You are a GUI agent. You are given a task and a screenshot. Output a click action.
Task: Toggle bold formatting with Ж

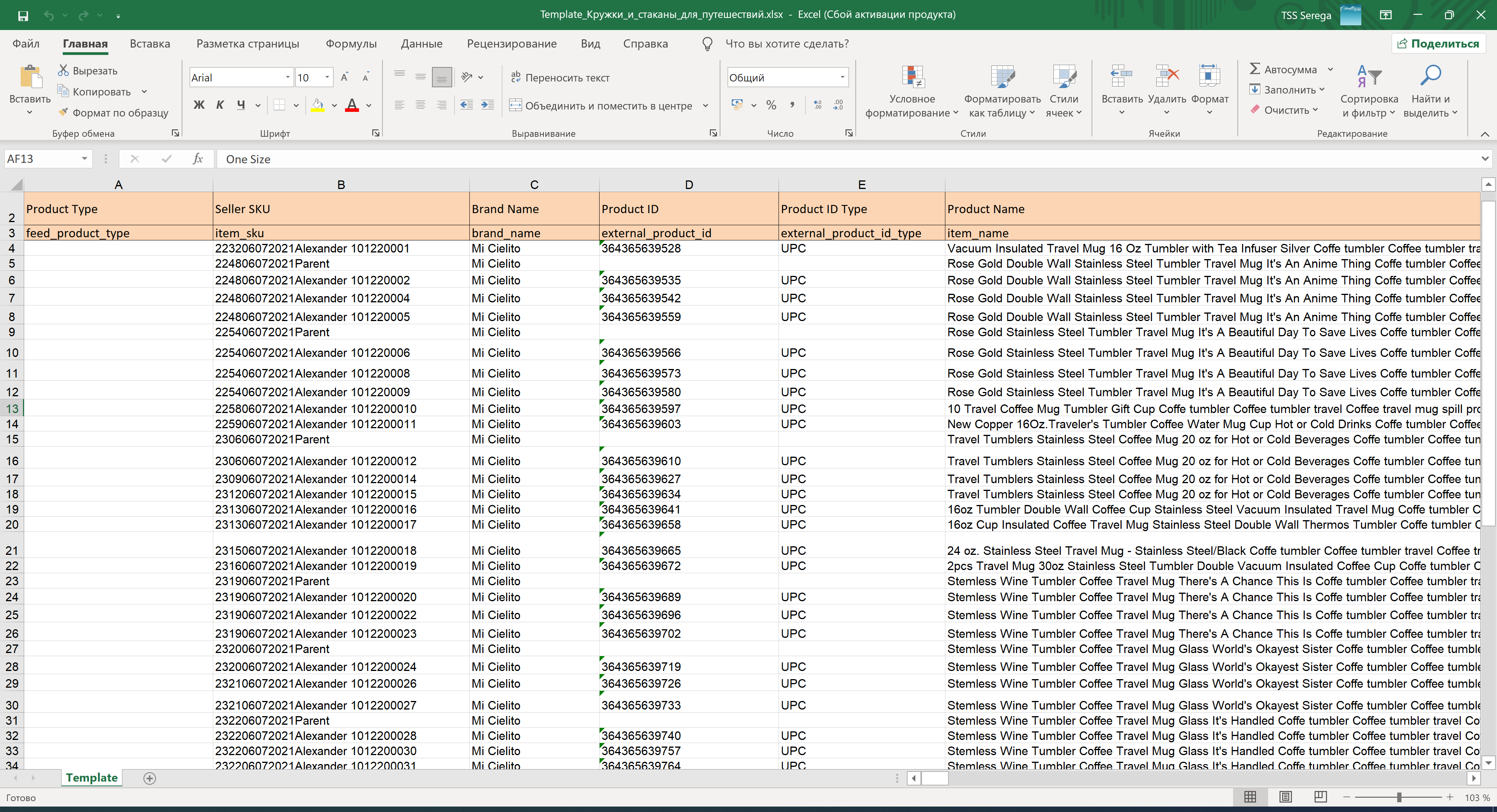click(x=199, y=104)
